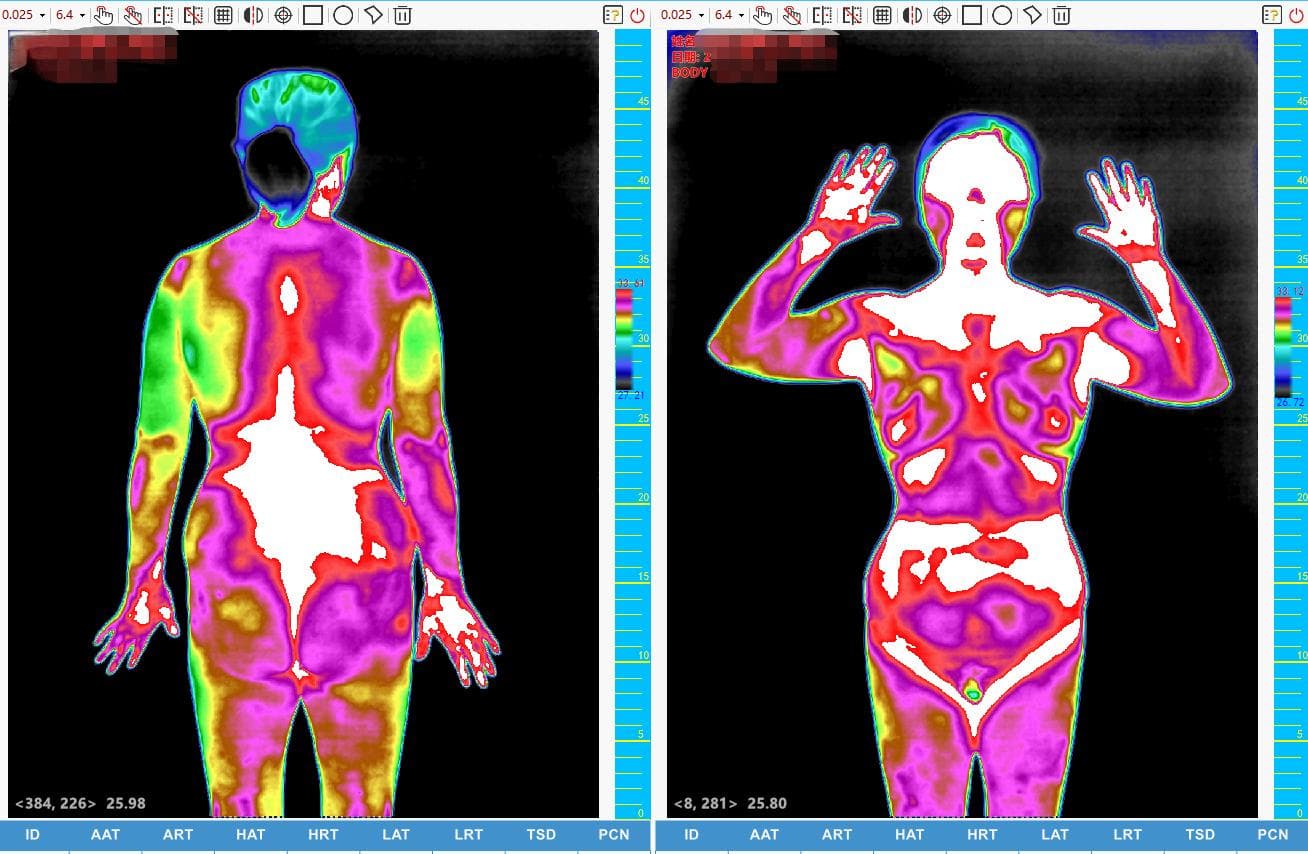Click the 15 mark on right temperature scale
Viewport: 1308px width, 854px height.
[1302, 576]
